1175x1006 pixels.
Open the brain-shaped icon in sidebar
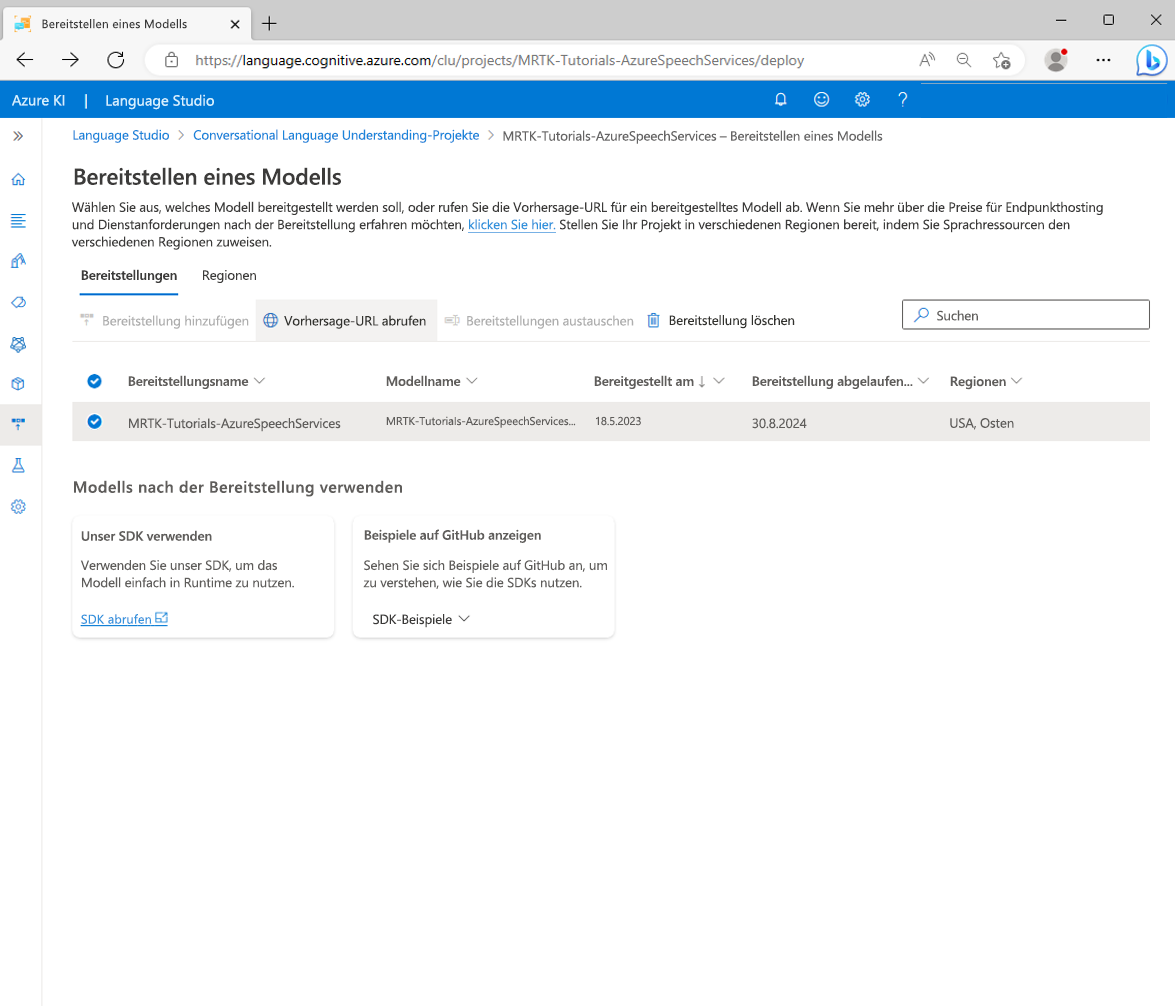(x=18, y=344)
